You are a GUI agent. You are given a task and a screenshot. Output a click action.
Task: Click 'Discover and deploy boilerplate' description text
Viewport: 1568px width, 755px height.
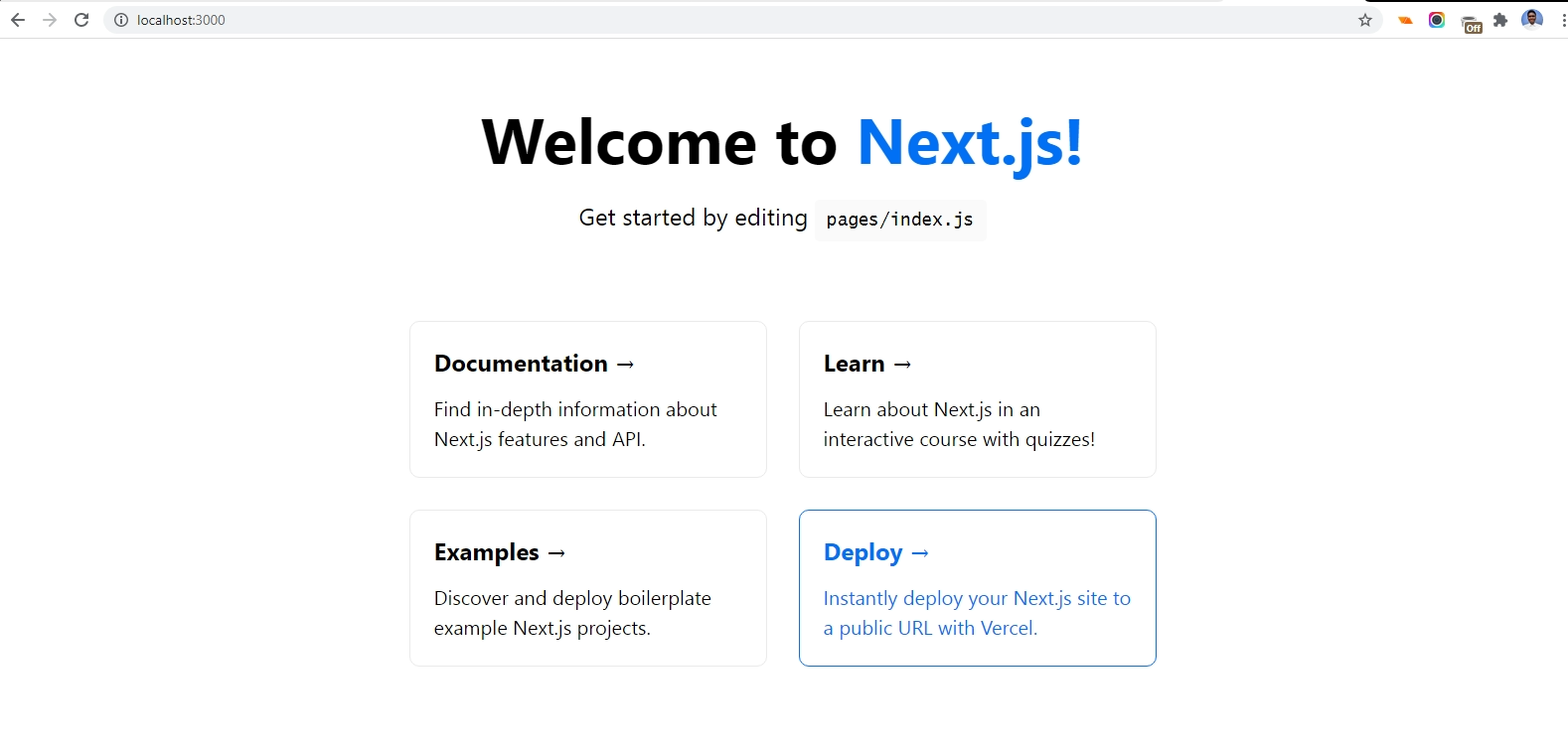click(x=572, y=598)
